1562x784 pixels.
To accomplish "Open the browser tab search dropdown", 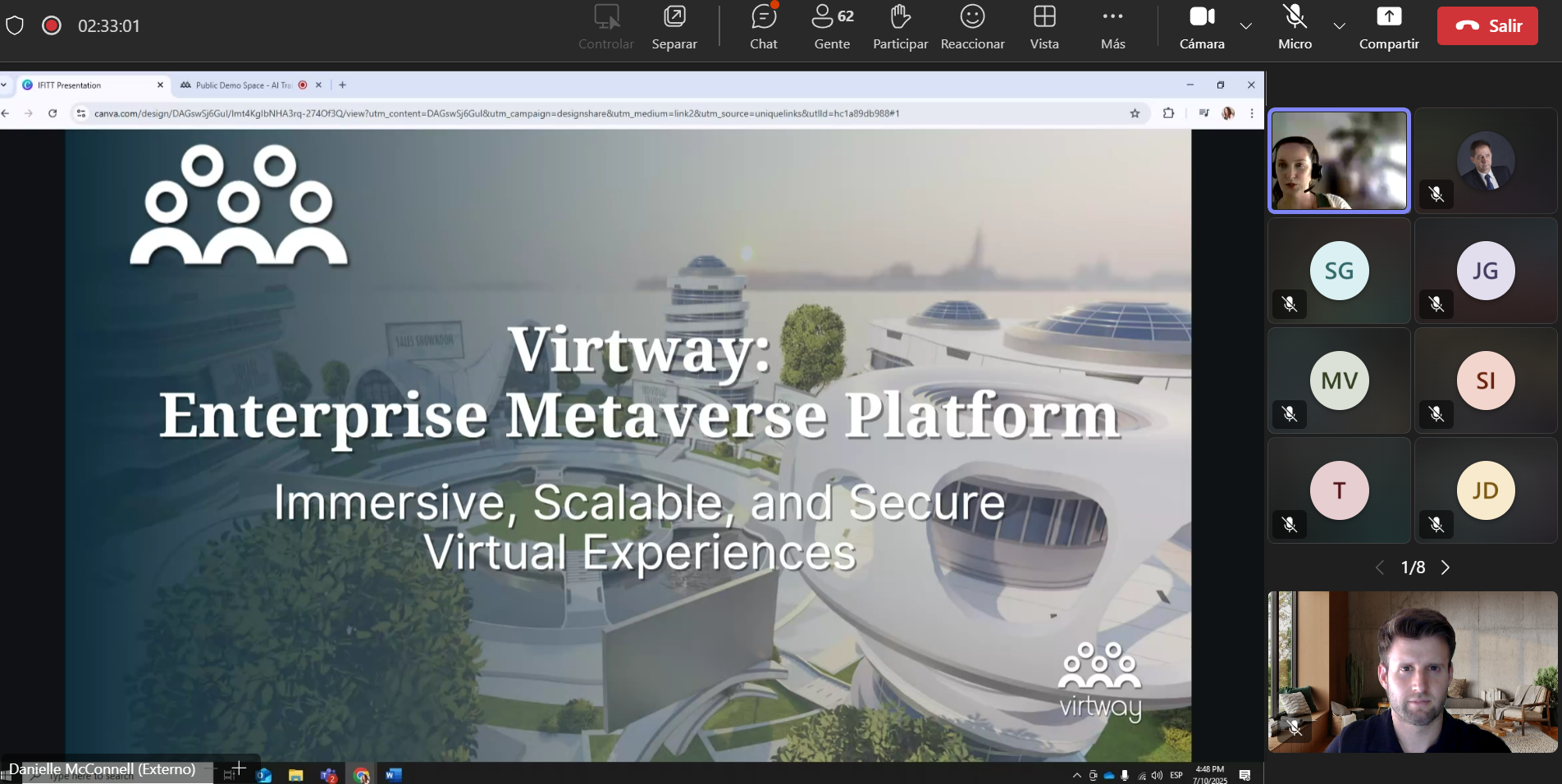I will click(4, 85).
